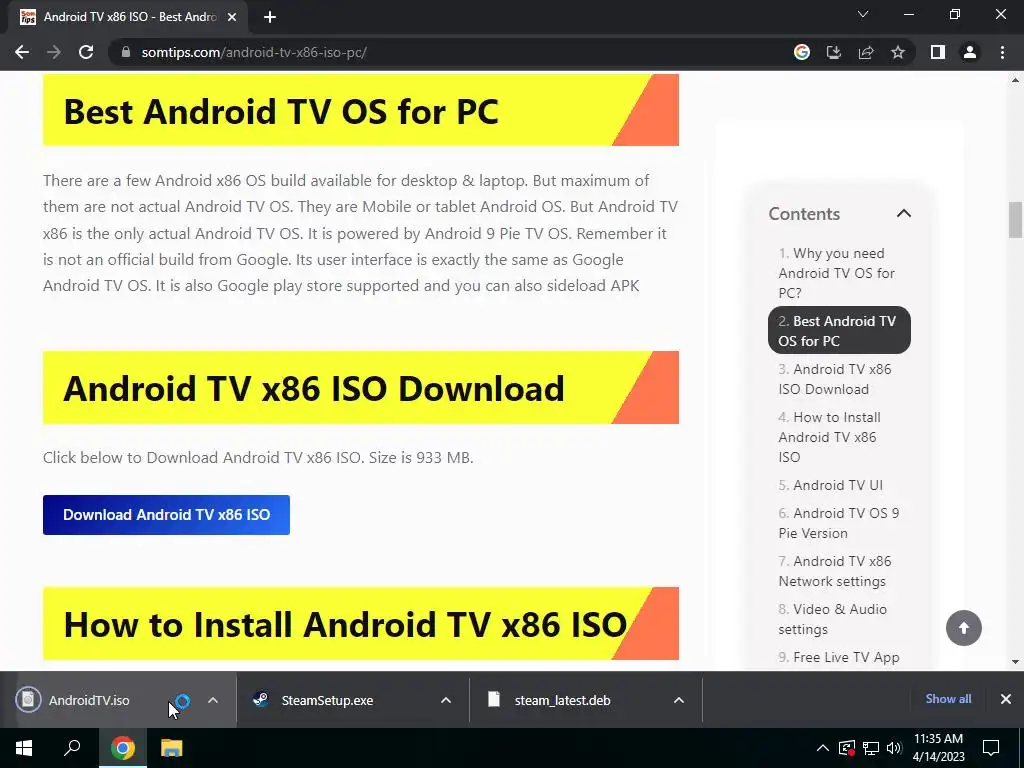The width and height of the screenshot is (1024, 768).
Task: Reload the somtips.com page
Action: [86, 52]
